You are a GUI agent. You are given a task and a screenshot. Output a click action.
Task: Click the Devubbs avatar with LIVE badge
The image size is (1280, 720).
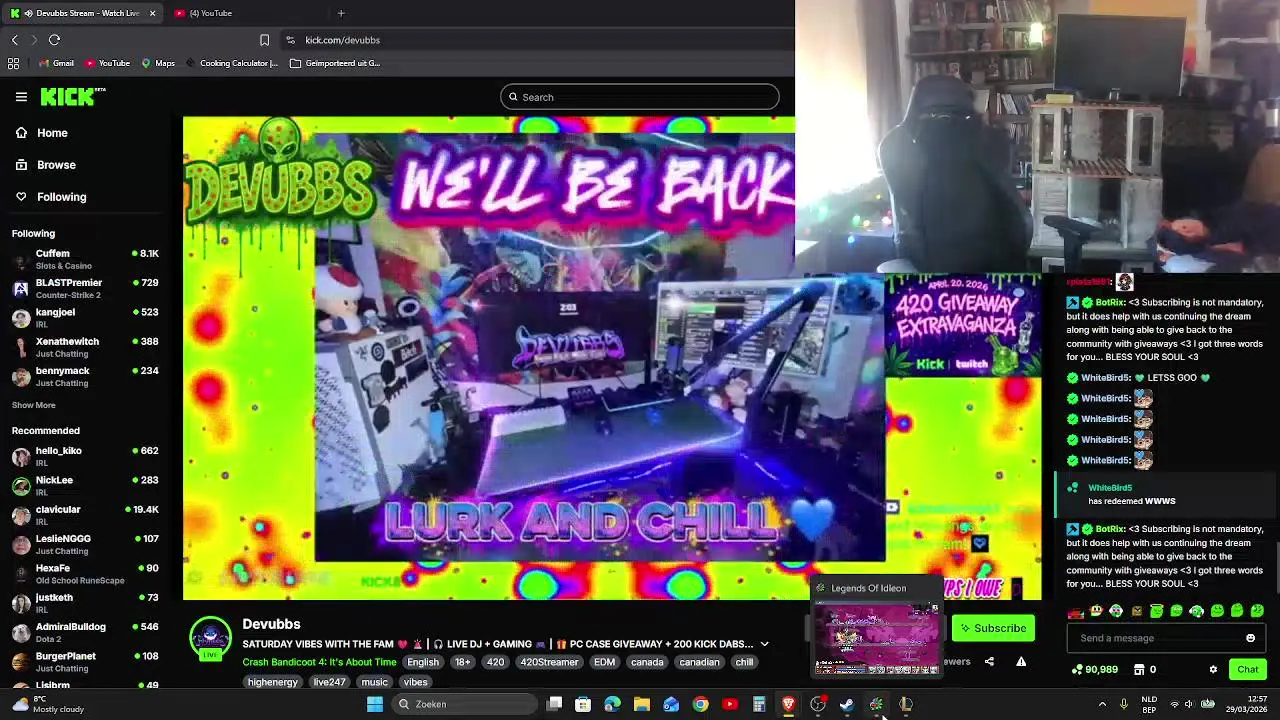point(210,640)
